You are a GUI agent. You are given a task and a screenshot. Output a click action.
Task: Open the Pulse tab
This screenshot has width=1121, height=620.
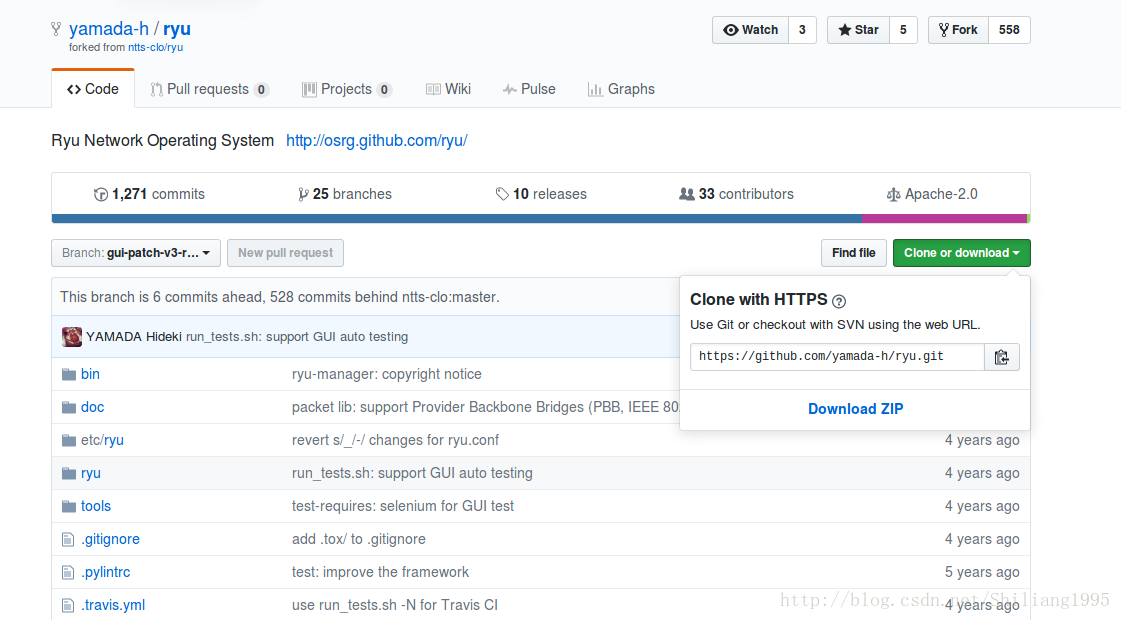[x=529, y=89]
